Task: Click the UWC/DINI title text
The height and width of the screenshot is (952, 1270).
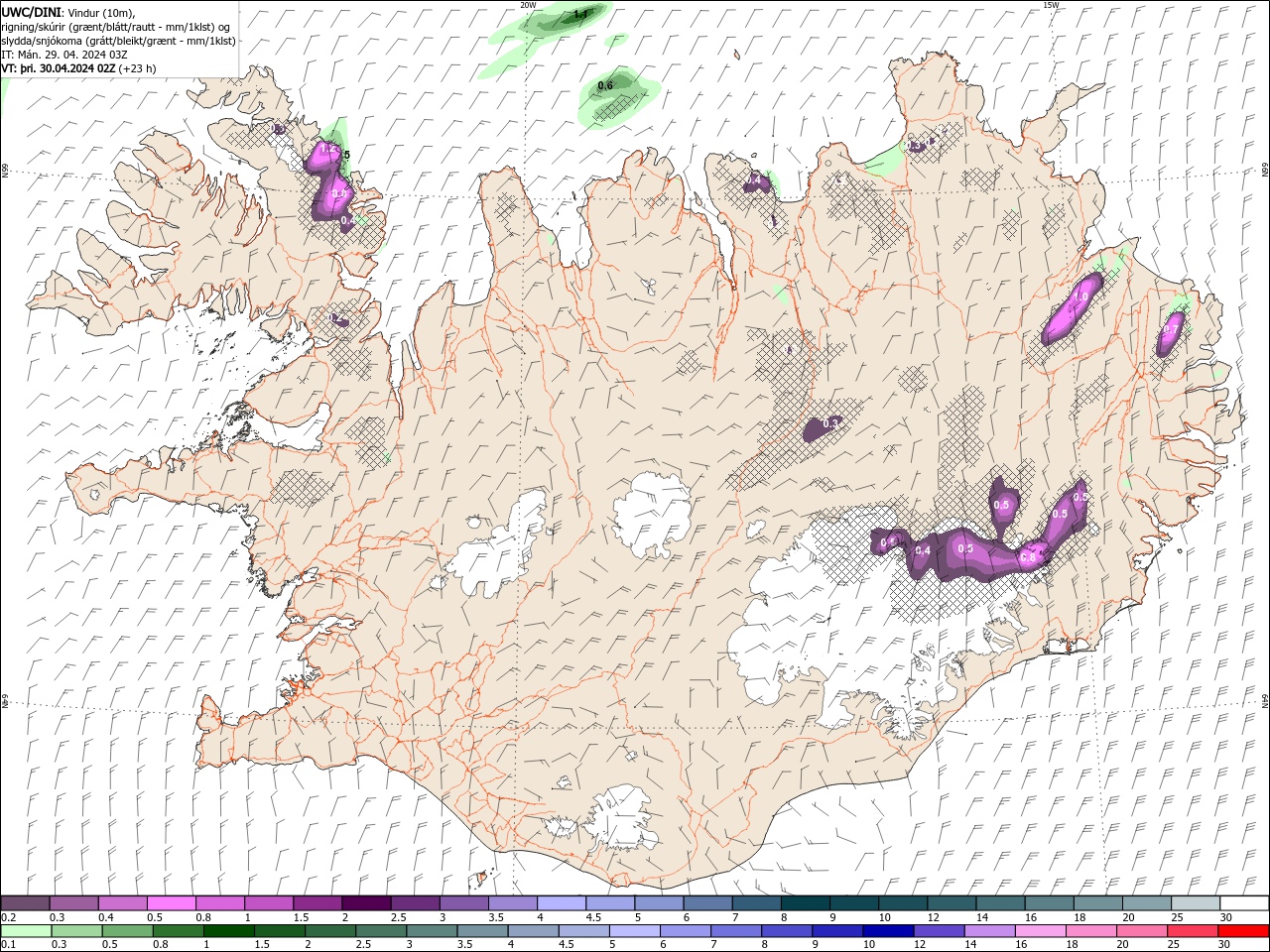Action: click(x=33, y=11)
